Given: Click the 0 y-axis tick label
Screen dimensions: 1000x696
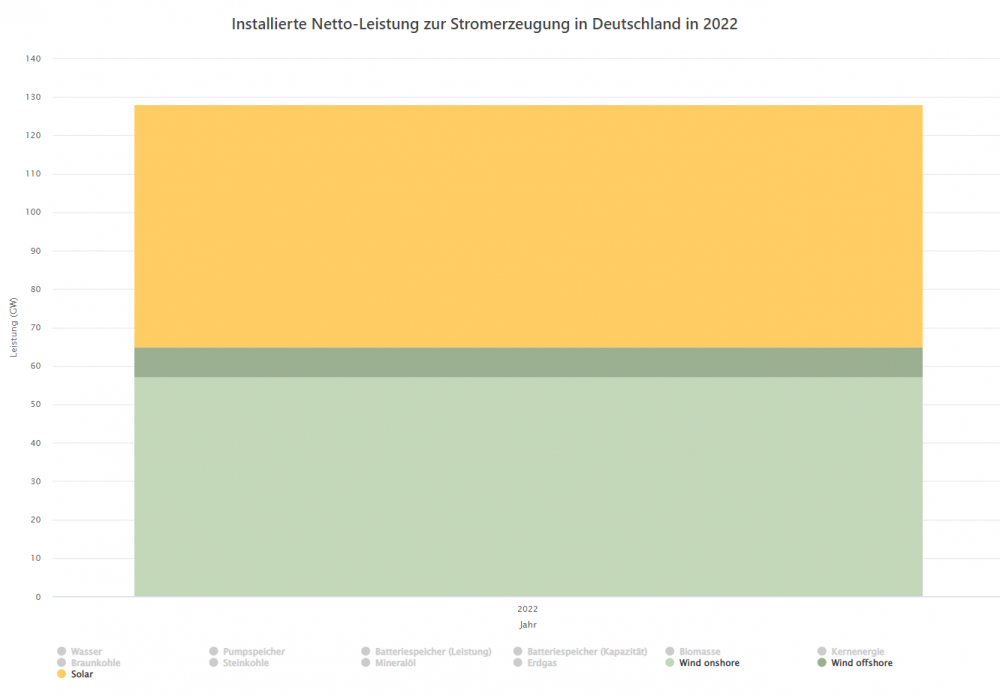Looking at the screenshot, I should tap(38, 597).
